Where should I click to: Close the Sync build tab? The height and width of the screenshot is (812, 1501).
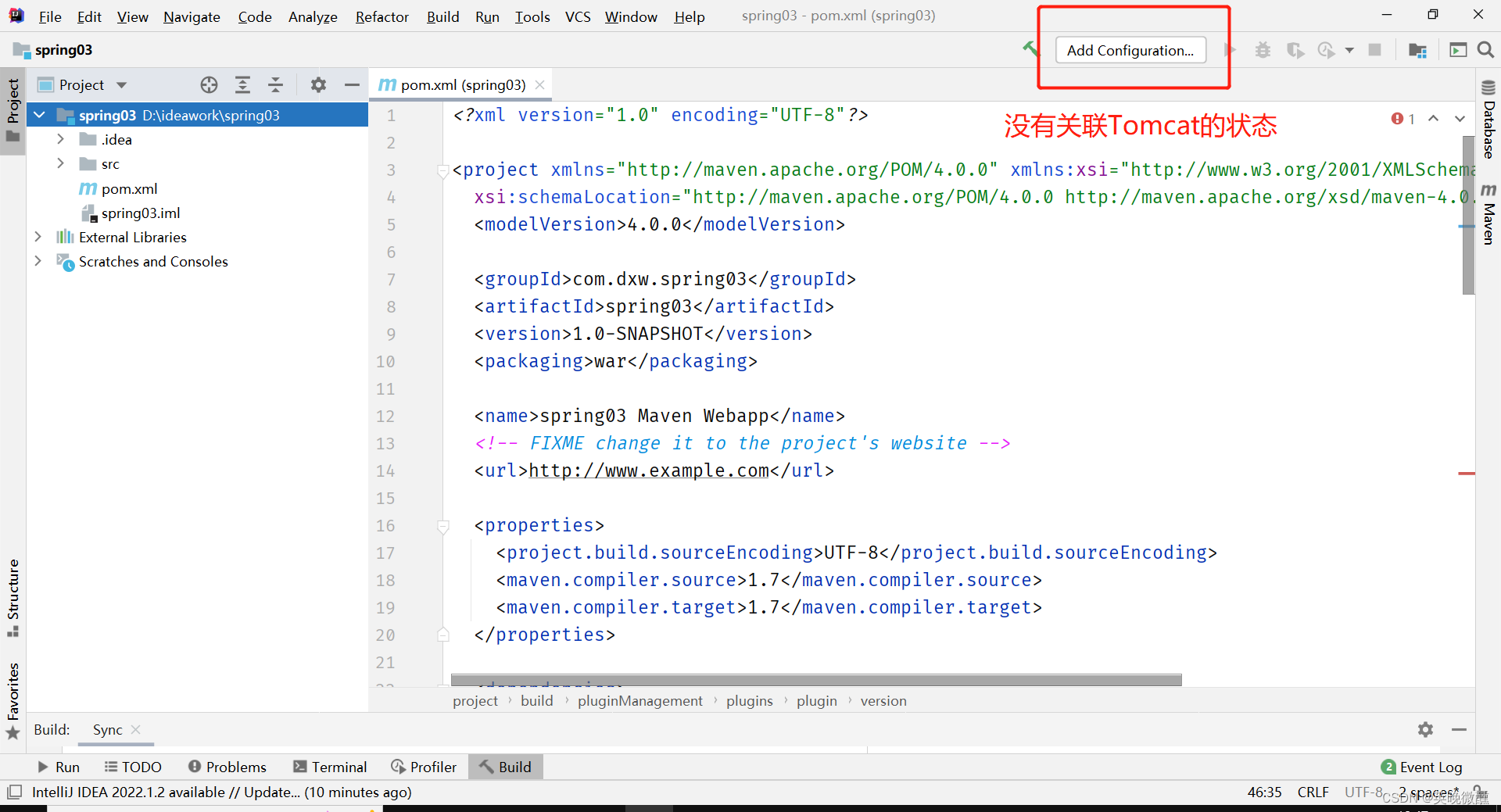click(136, 729)
